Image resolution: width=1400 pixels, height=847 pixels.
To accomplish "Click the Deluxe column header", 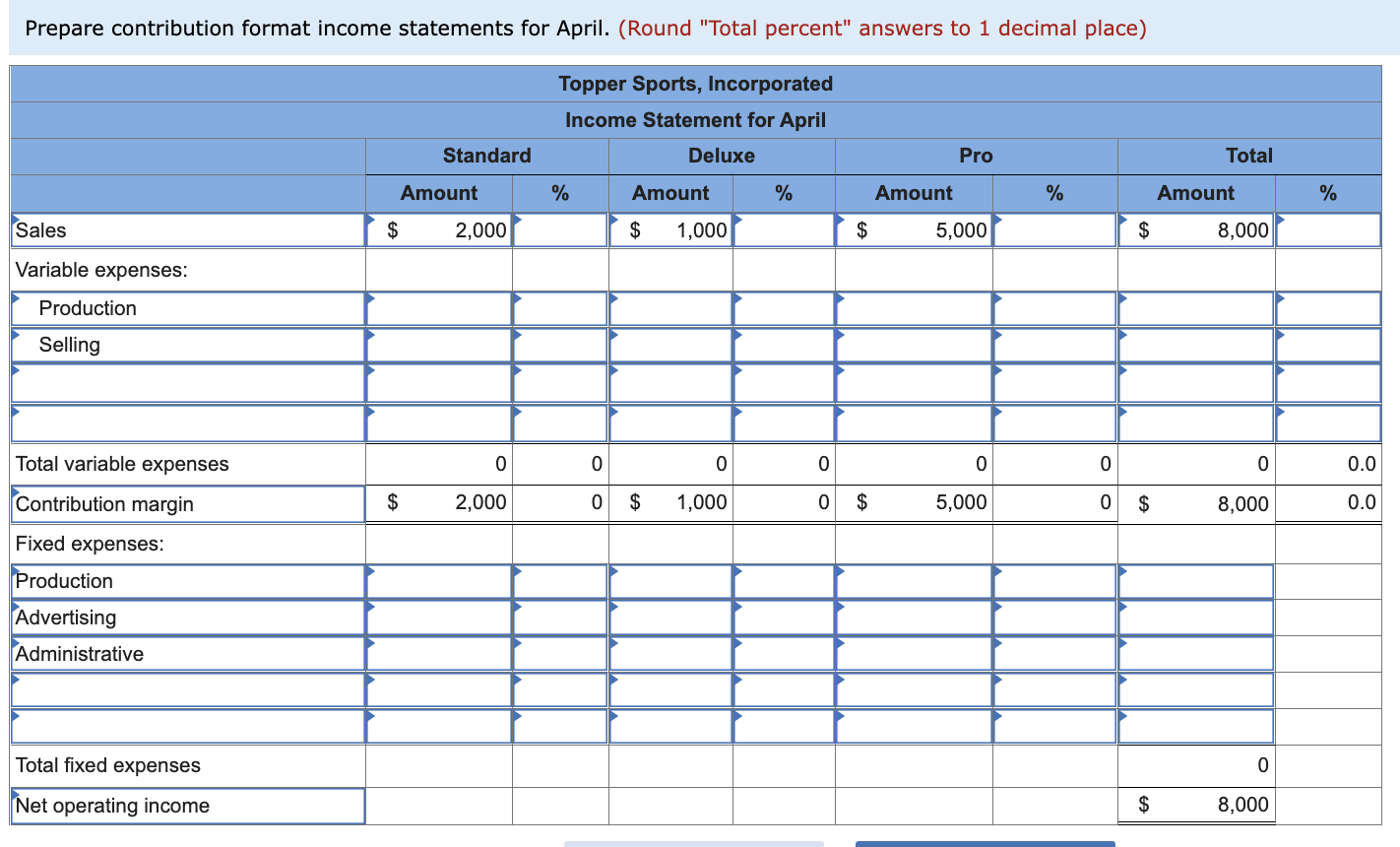I will tap(722, 156).
